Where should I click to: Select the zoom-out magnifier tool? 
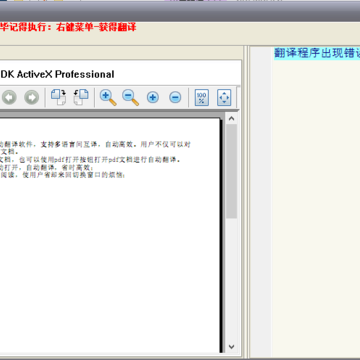(x=130, y=98)
